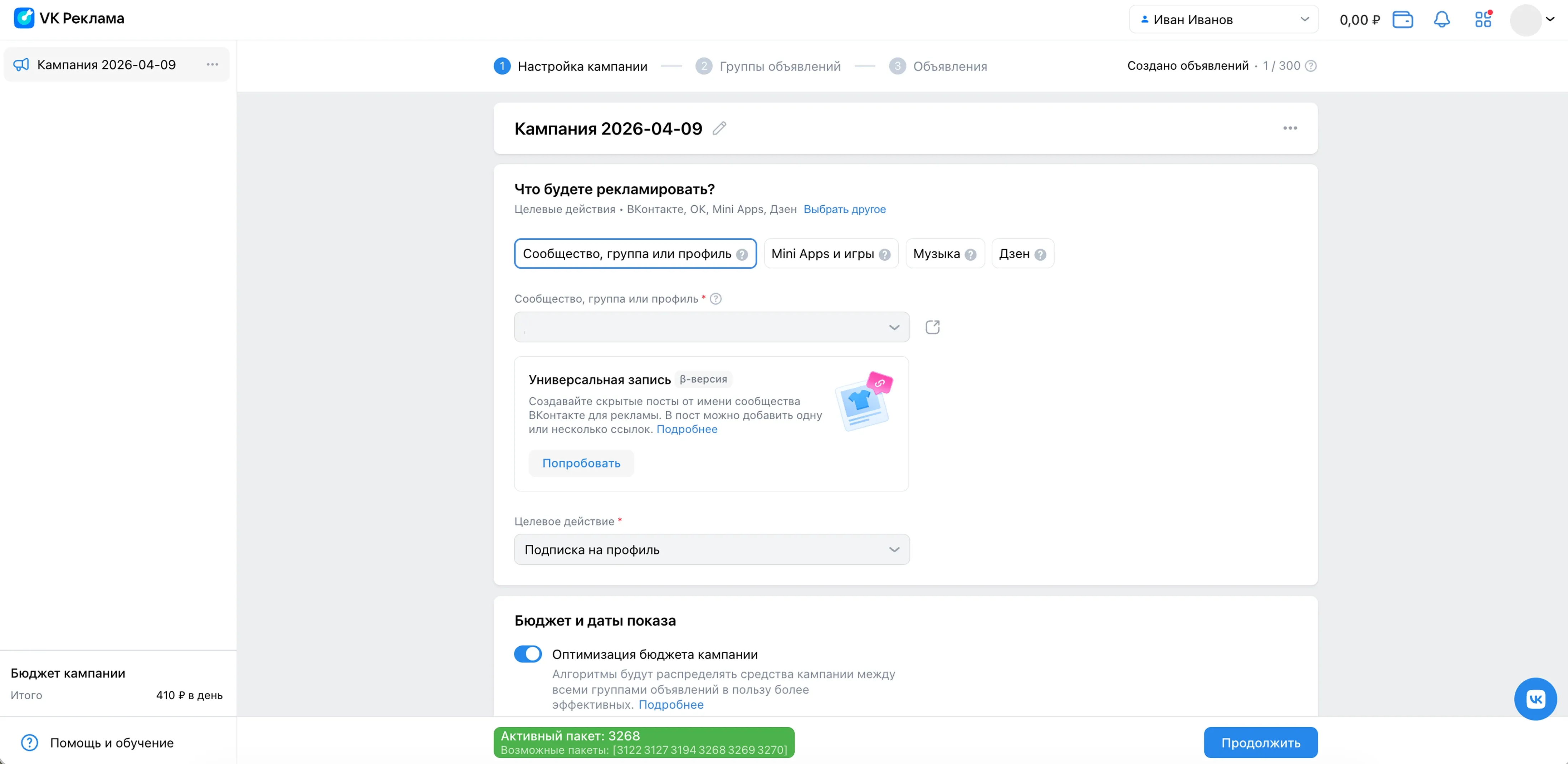Toggle Оптимизация бюджета кампании switch

(528, 654)
